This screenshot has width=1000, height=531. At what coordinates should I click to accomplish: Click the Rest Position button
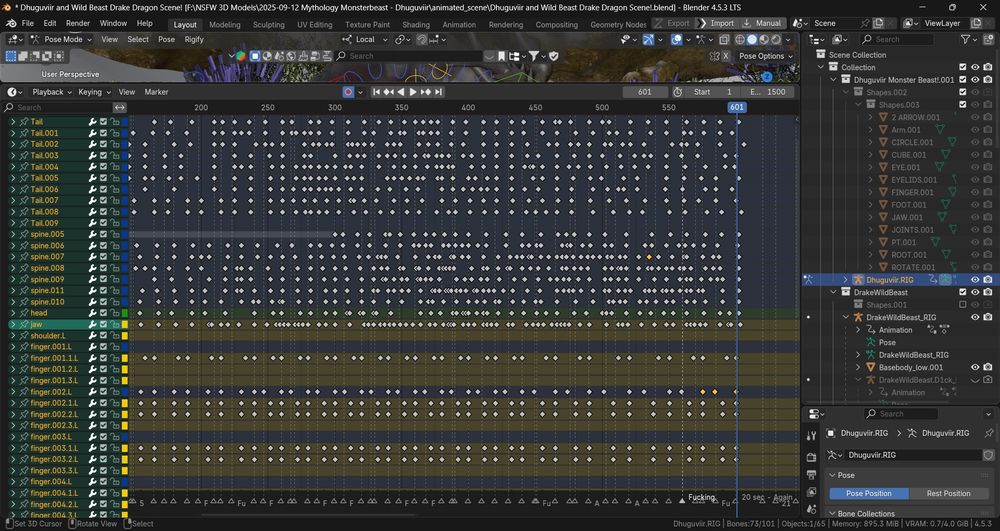click(x=948, y=493)
